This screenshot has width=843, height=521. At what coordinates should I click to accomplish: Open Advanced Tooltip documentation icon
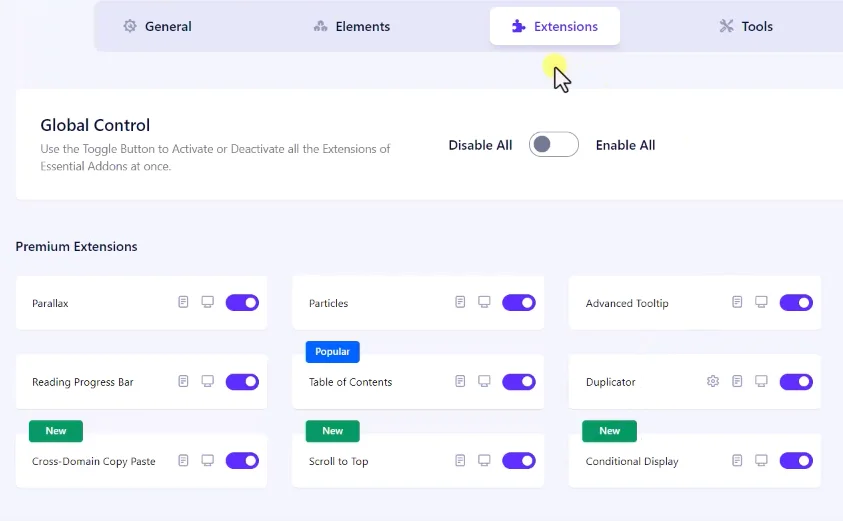pyautogui.click(x=737, y=302)
